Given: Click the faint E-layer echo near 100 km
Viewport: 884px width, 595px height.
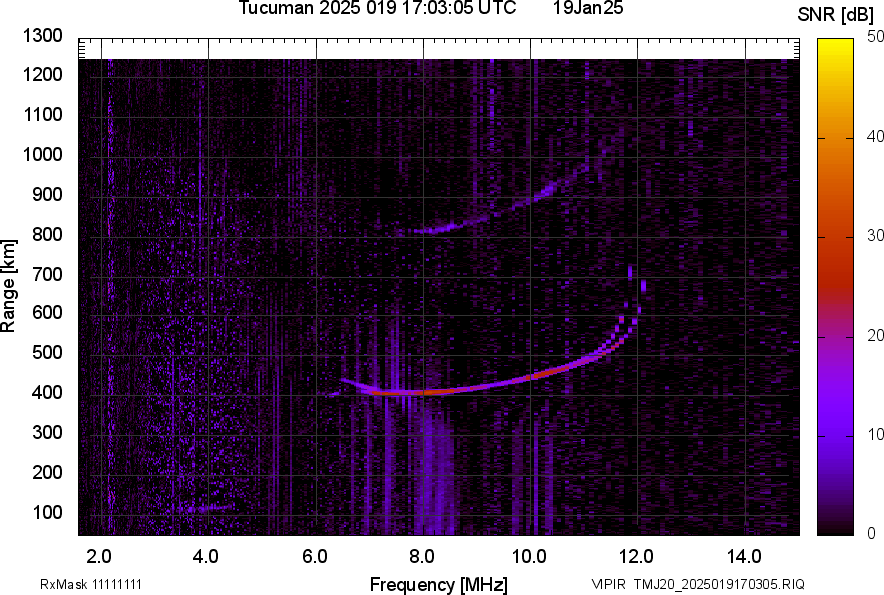Looking at the screenshot, I should point(203,508).
